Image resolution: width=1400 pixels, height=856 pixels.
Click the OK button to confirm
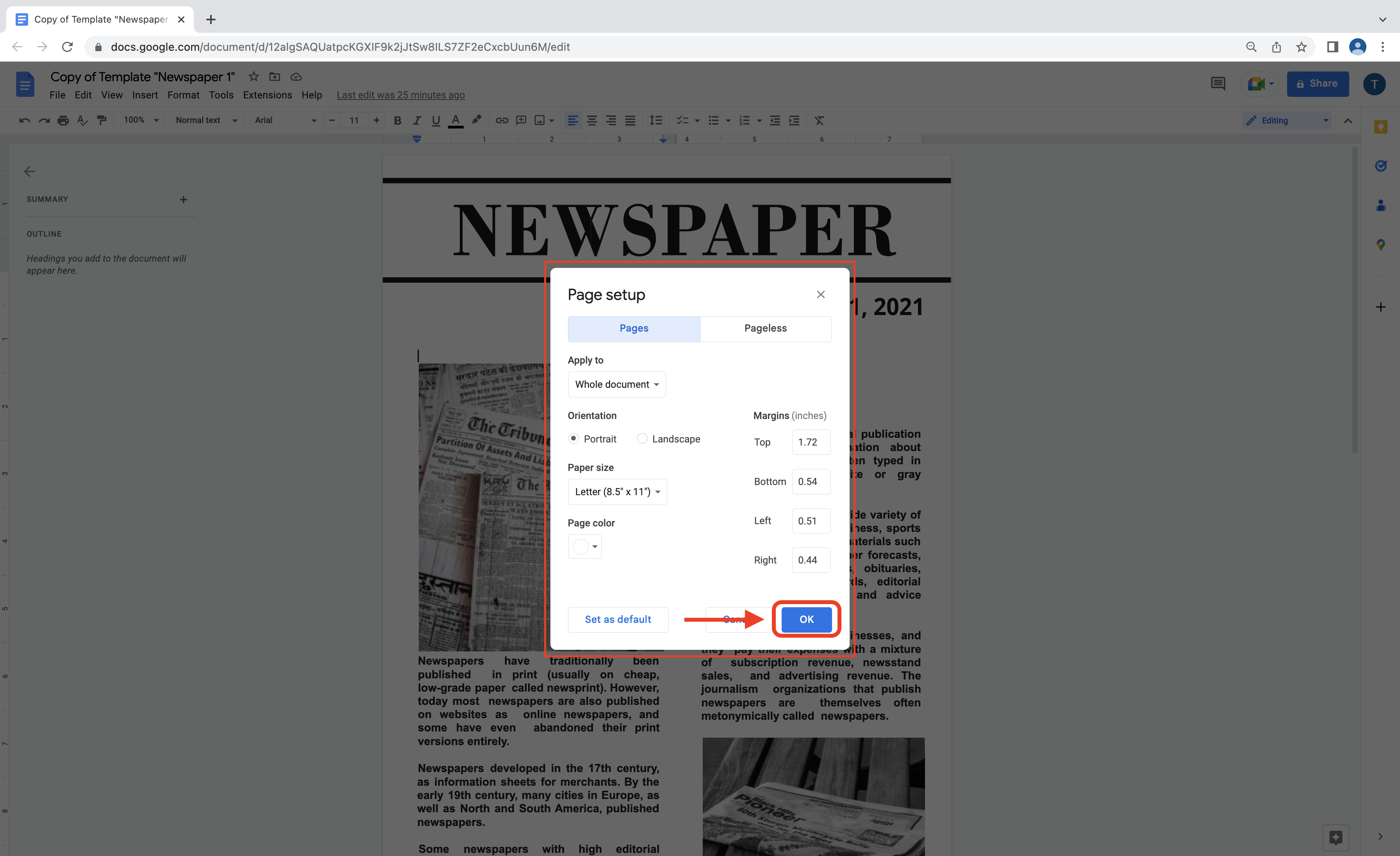click(x=806, y=619)
